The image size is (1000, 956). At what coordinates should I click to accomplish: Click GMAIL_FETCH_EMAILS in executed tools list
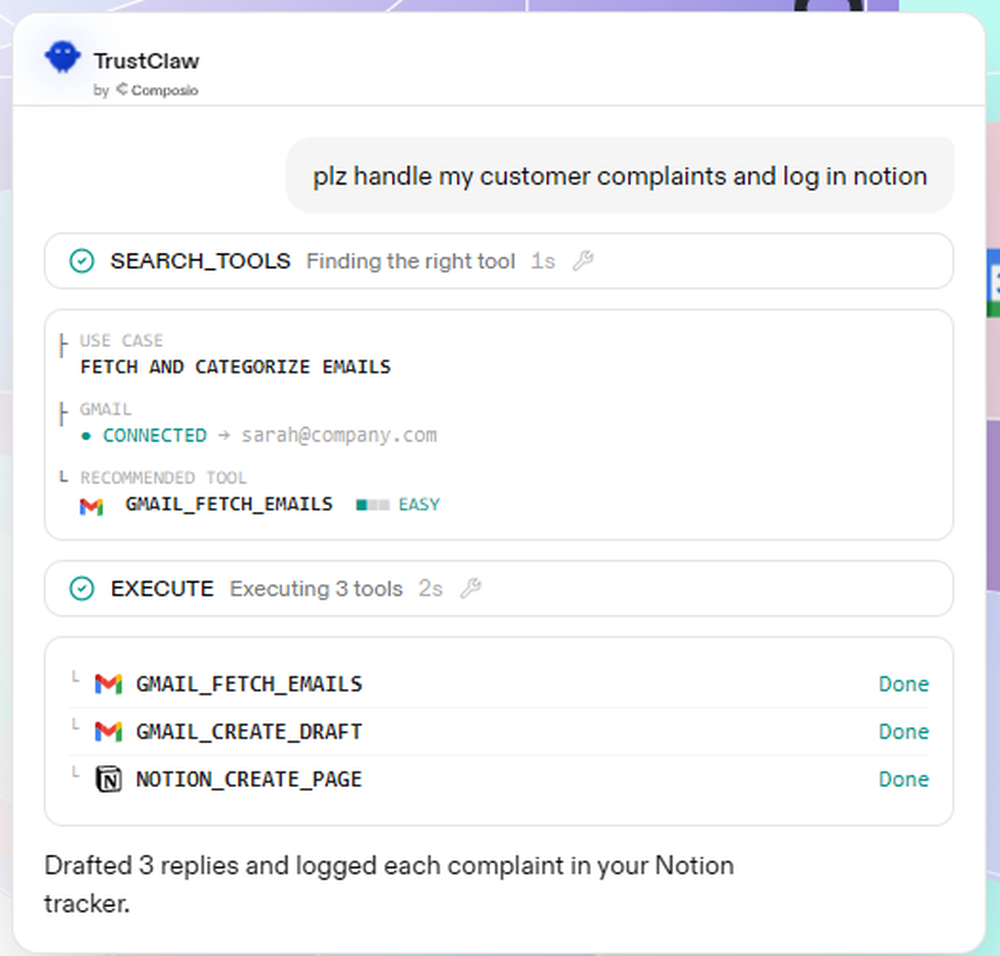[249, 684]
